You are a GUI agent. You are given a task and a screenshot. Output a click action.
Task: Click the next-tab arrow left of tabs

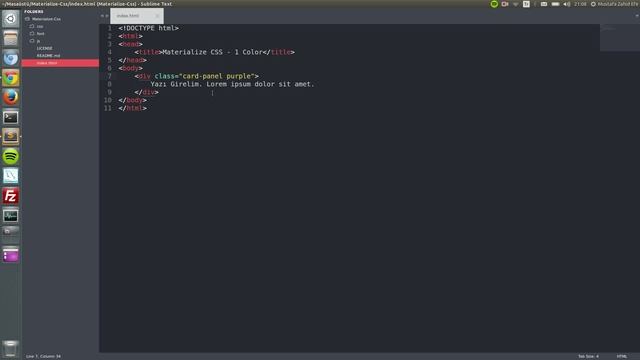coord(107,16)
